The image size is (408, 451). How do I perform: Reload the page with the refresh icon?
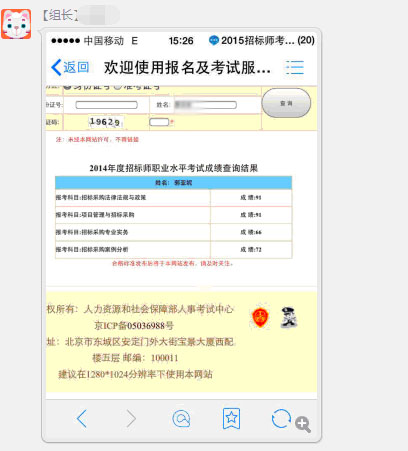281,418
